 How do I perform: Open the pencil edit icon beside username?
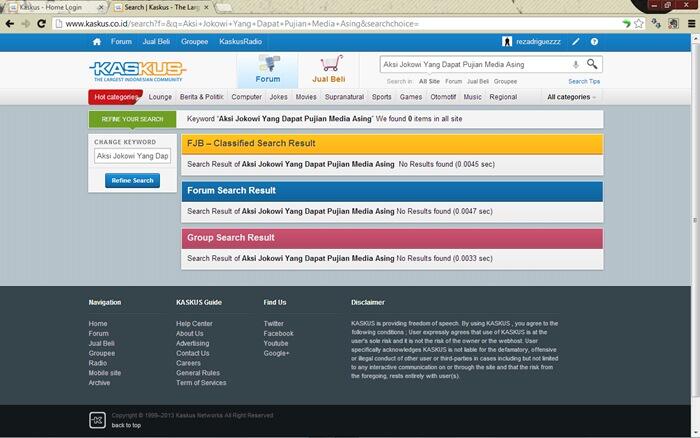pos(576,42)
